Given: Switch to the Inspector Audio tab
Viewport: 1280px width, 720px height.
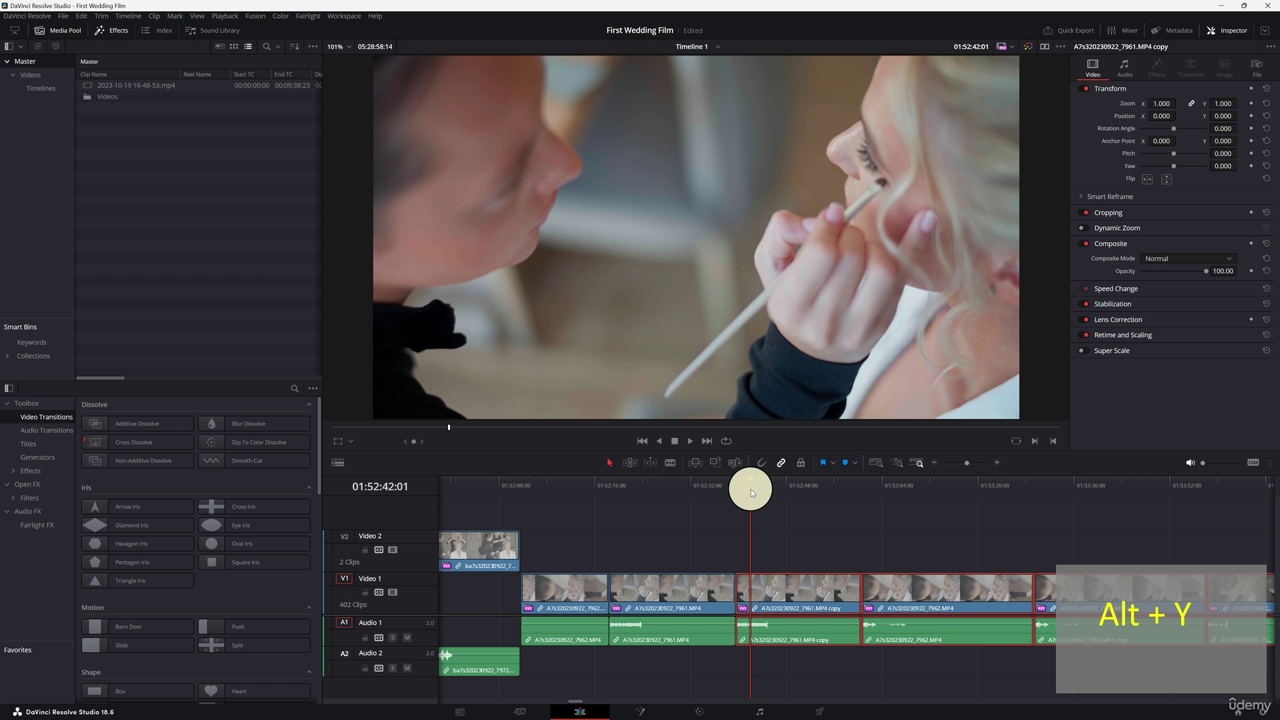Looking at the screenshot, I should pos(1124,68).
